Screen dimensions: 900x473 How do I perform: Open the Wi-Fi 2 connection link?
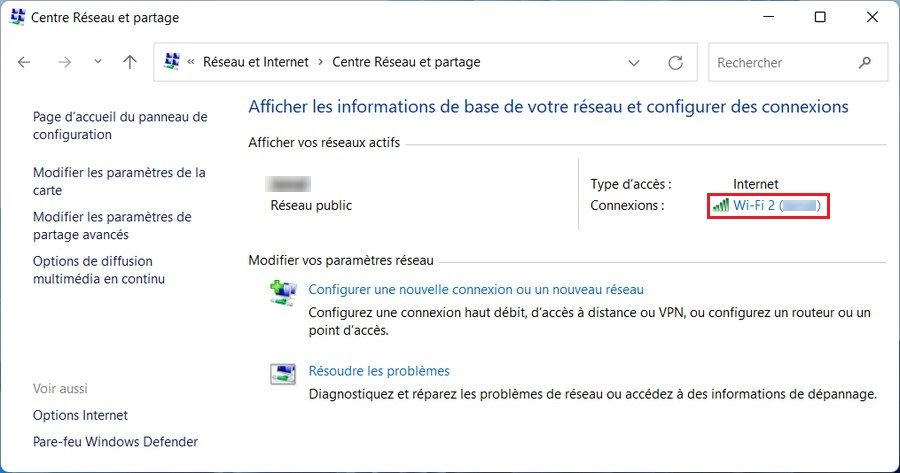pyautogui.click(x=776, y=206)
